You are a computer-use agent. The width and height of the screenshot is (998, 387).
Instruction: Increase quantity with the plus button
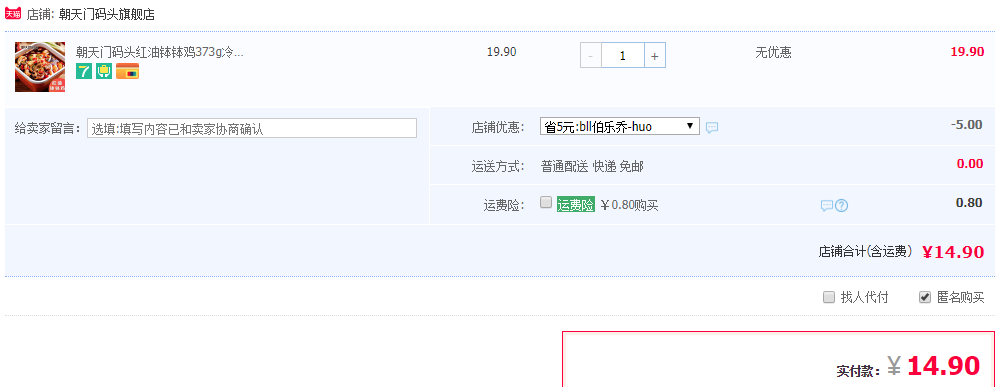[654, 55]
